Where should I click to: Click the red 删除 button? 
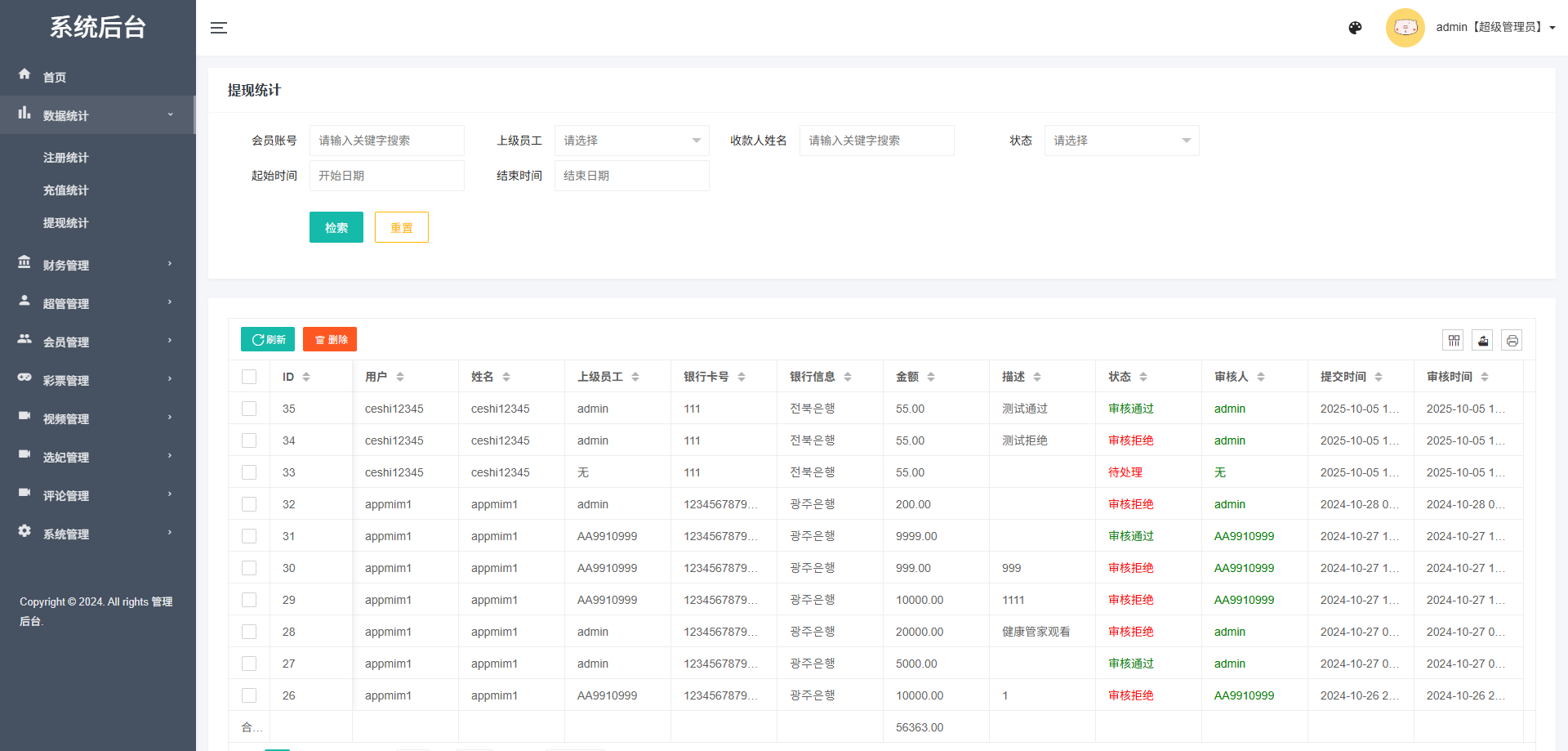pyautogui.click(x=330, y=339)
